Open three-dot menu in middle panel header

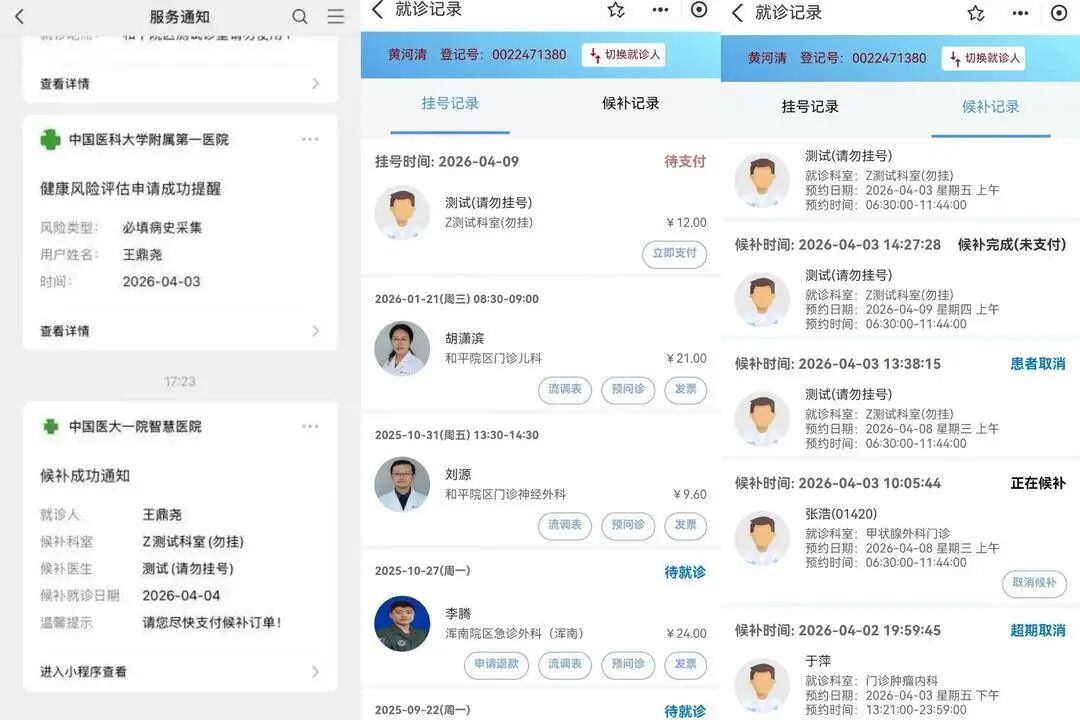pyautogui.click(x=660, y=10)
